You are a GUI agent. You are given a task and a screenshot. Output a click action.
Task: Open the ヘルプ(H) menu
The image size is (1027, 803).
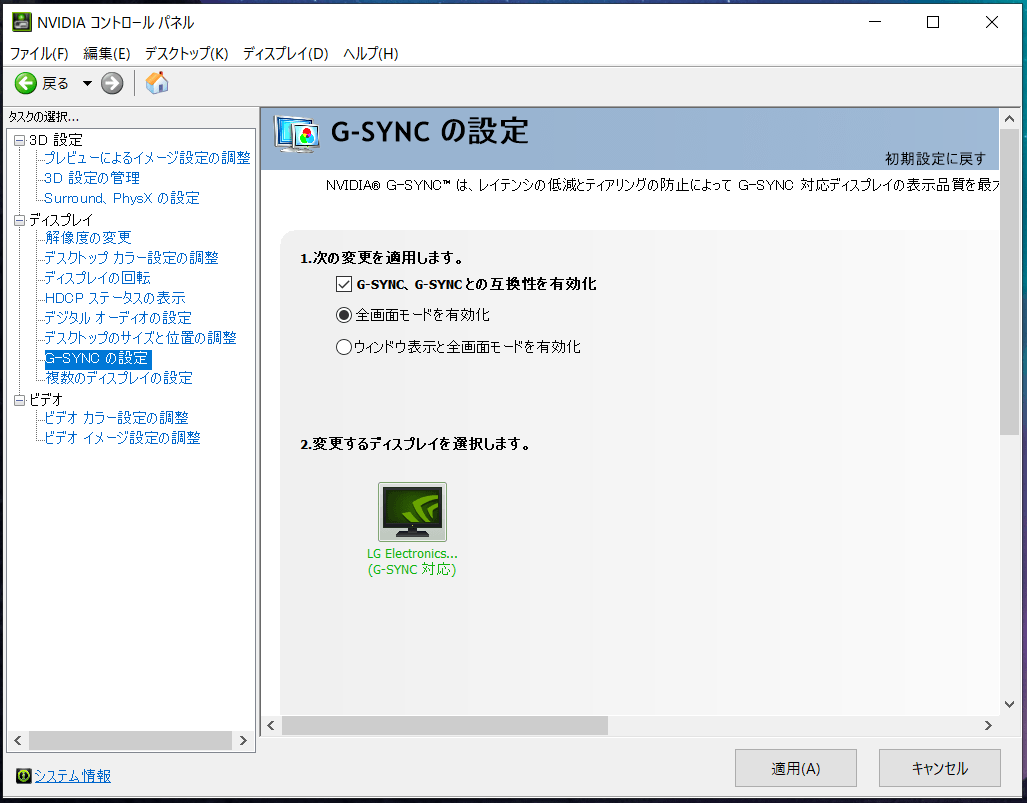[x=371, y=54]
